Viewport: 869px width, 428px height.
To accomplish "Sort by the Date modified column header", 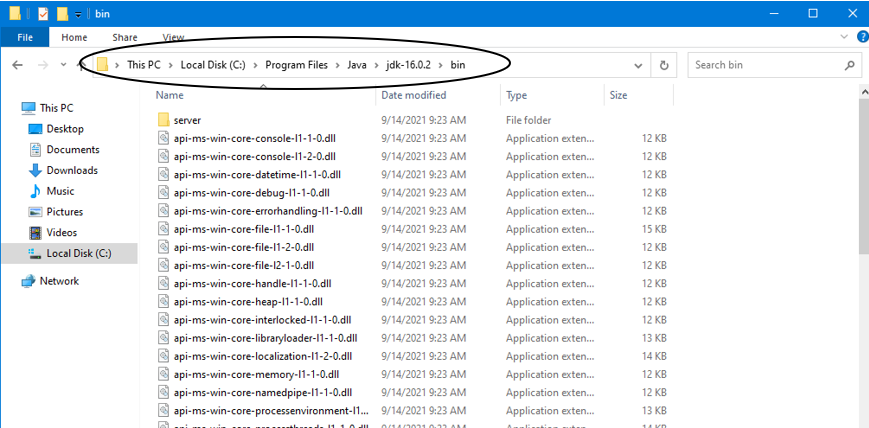I will 413,95.
